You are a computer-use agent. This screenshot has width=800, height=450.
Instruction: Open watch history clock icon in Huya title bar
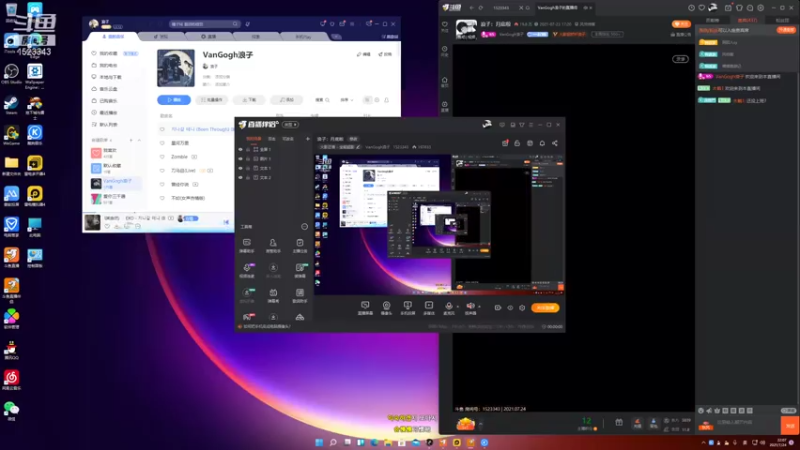[x=691, y=8]
